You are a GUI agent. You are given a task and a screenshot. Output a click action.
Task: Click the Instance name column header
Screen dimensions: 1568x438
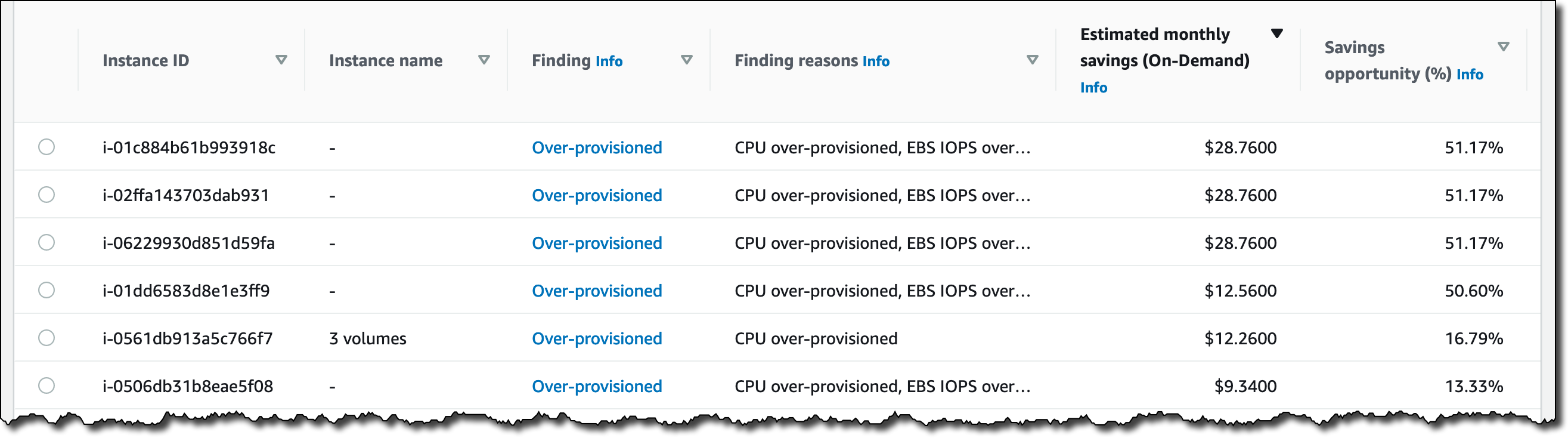[x=385, y=60]
